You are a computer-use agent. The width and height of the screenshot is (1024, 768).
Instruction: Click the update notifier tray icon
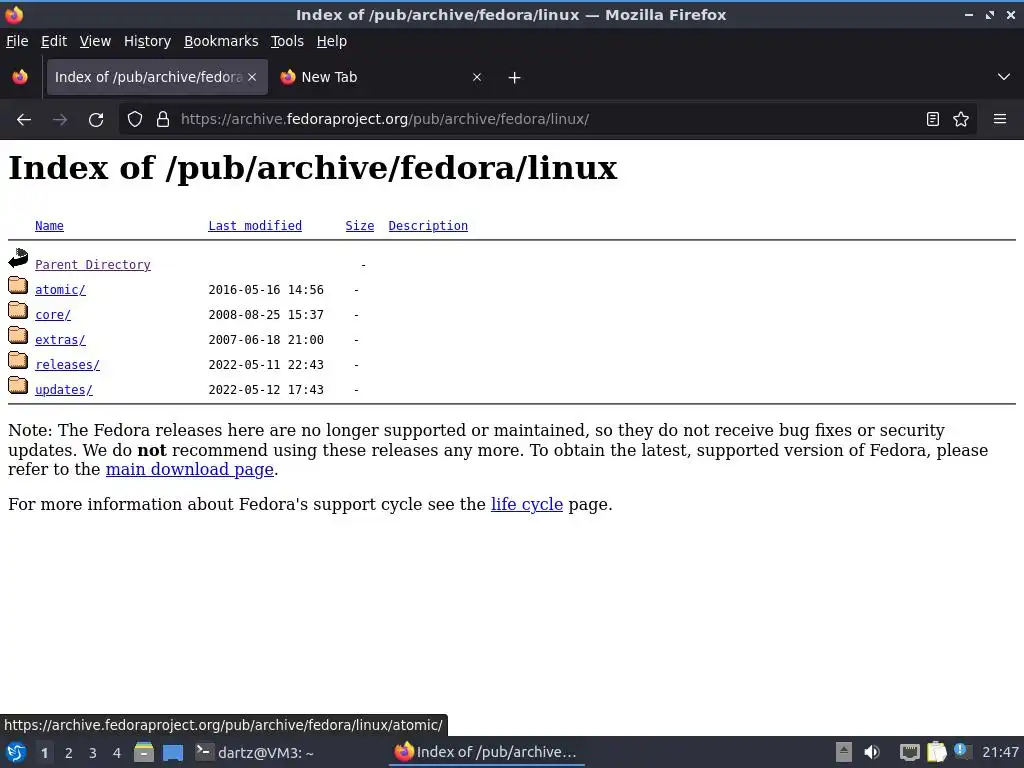click(961, 750)
